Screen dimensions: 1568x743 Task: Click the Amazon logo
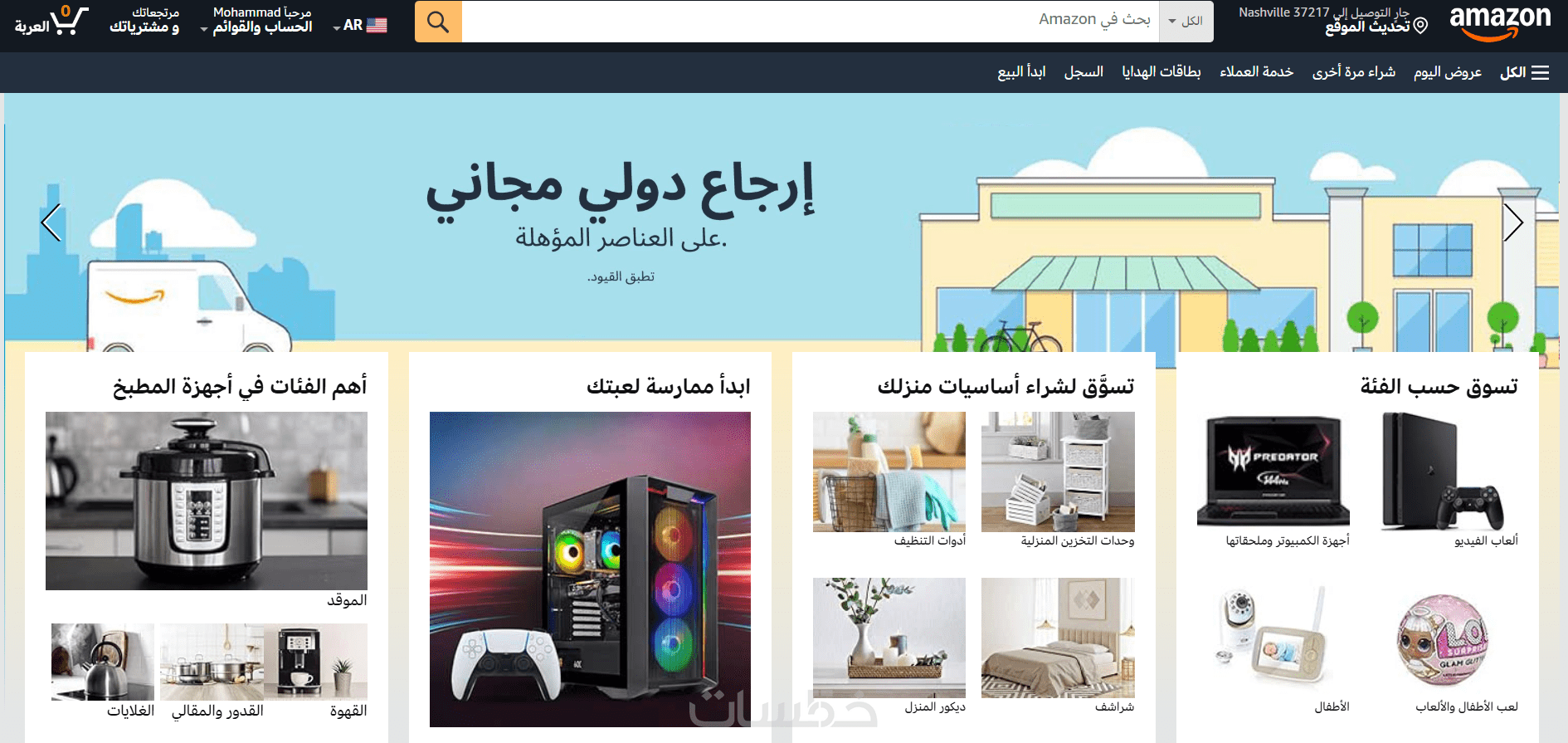pyautogui.click(x=1500, y=22)
